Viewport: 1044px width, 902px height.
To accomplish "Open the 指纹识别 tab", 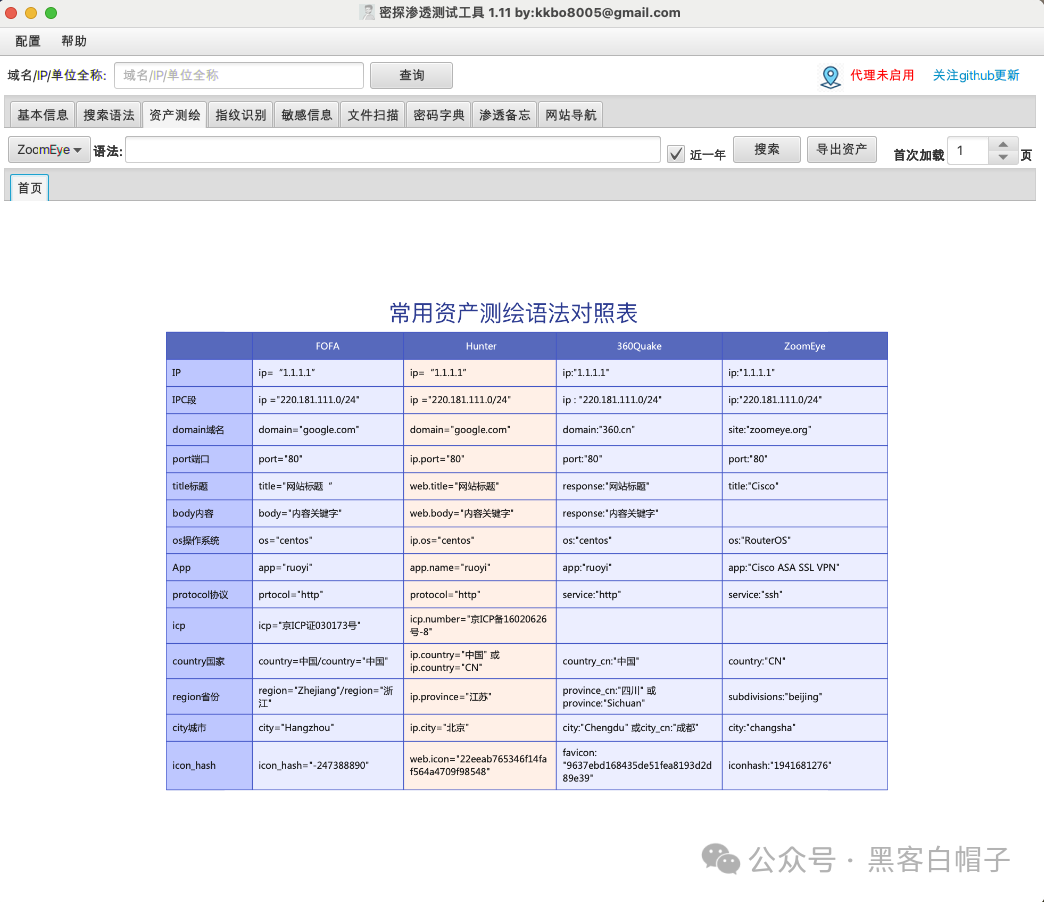I will click(240, 114).
